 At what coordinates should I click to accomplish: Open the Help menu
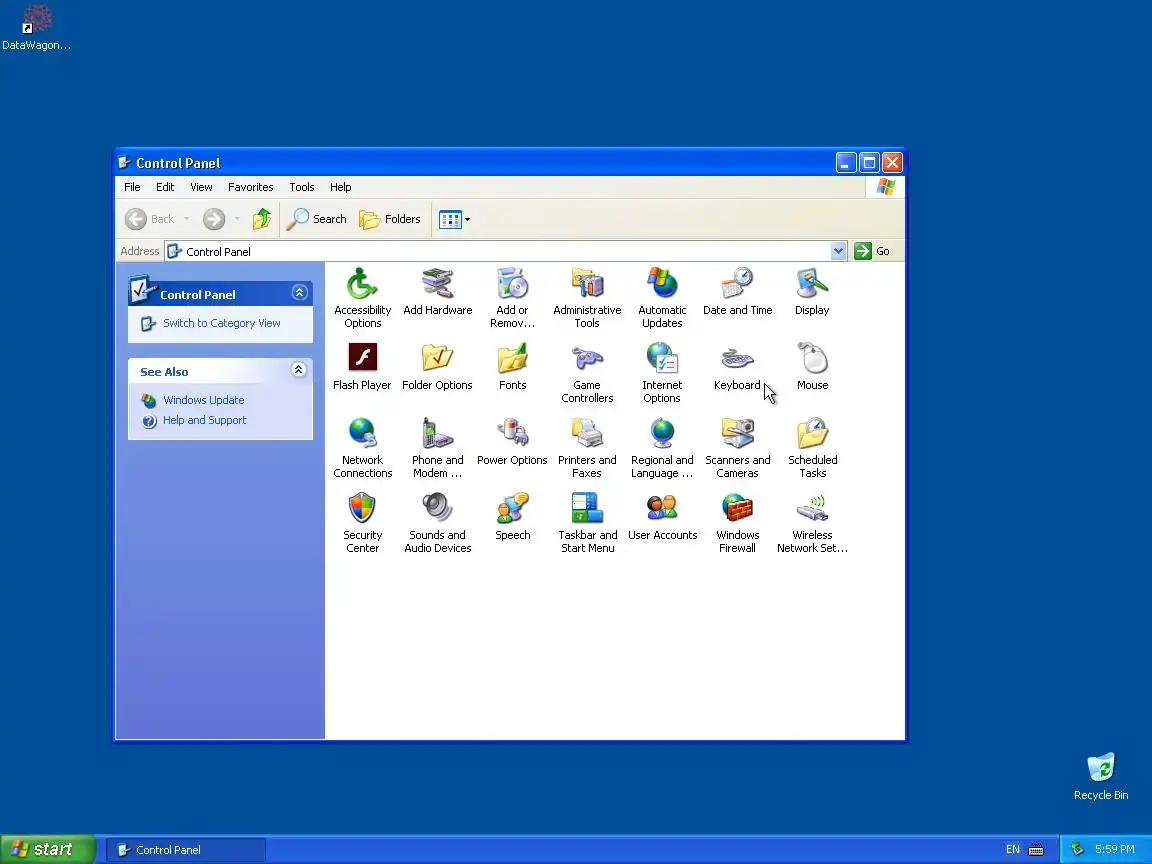[340, 187]
